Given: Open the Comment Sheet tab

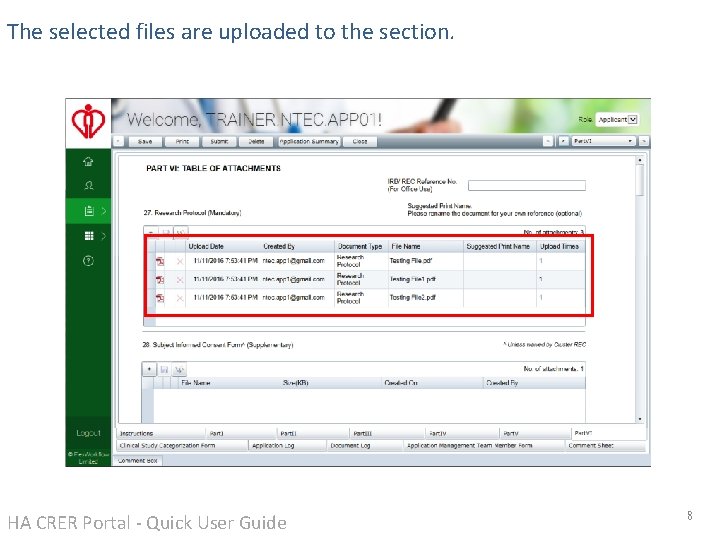Looking at the screenshot, I should click(605, 445).
